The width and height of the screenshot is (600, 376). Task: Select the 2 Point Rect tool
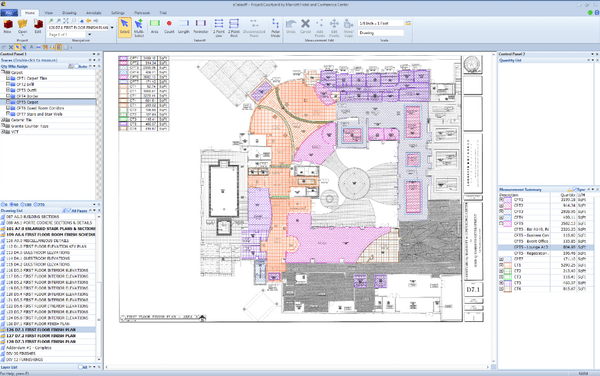pyautogui.click(x=234, y=28)
